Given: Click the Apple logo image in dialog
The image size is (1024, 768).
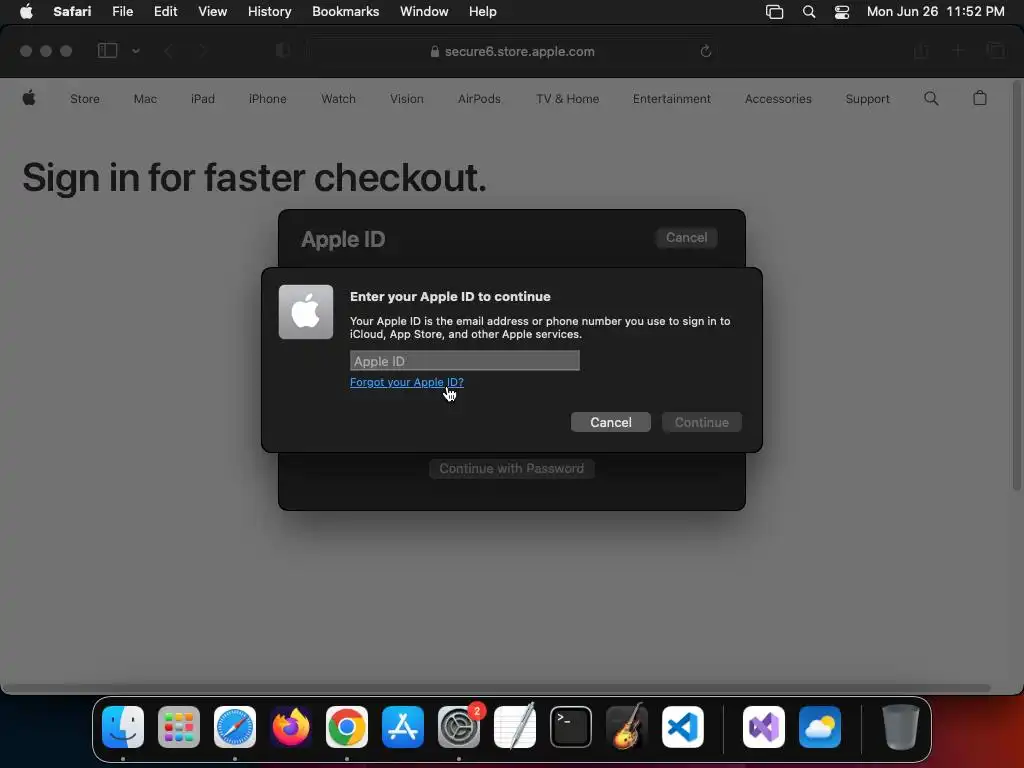Looking at the screenshot, I should click(306, 312).
